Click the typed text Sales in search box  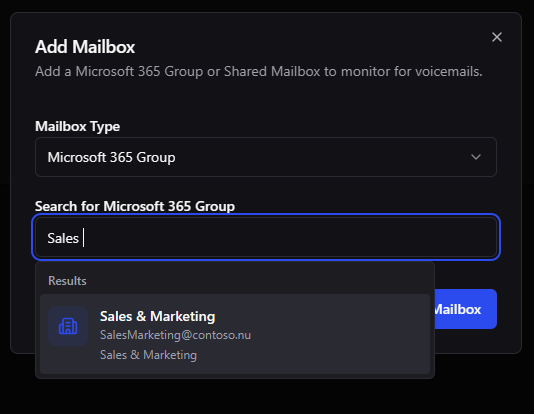click(x=63, y=238)
